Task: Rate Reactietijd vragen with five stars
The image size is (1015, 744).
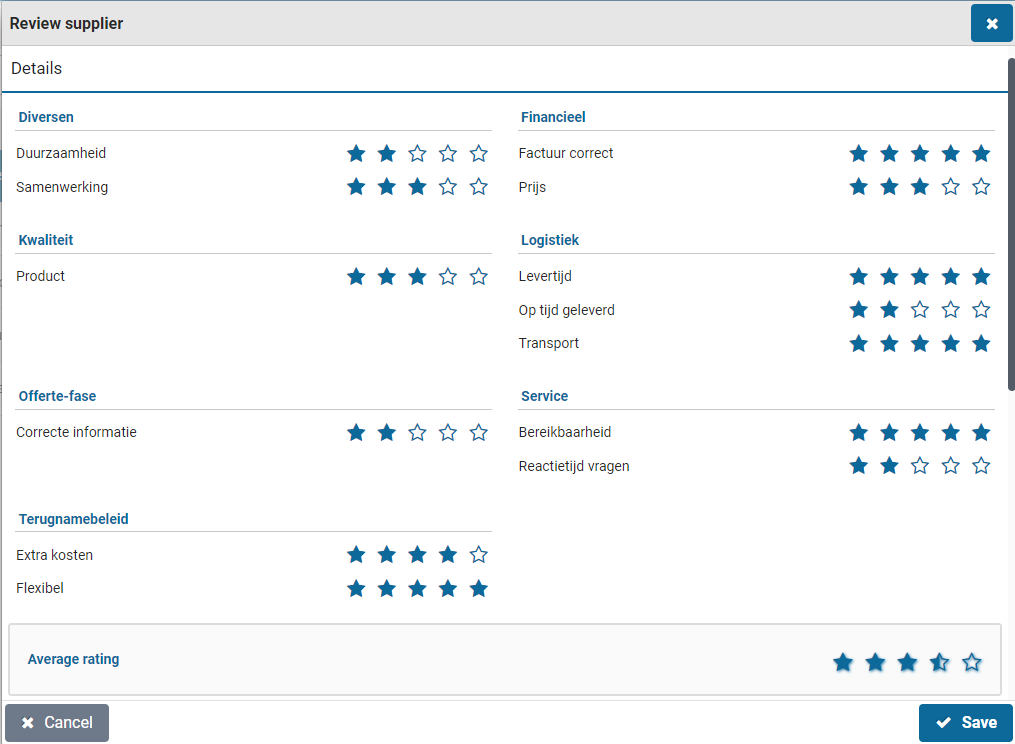Action: (x=981, y=466)
